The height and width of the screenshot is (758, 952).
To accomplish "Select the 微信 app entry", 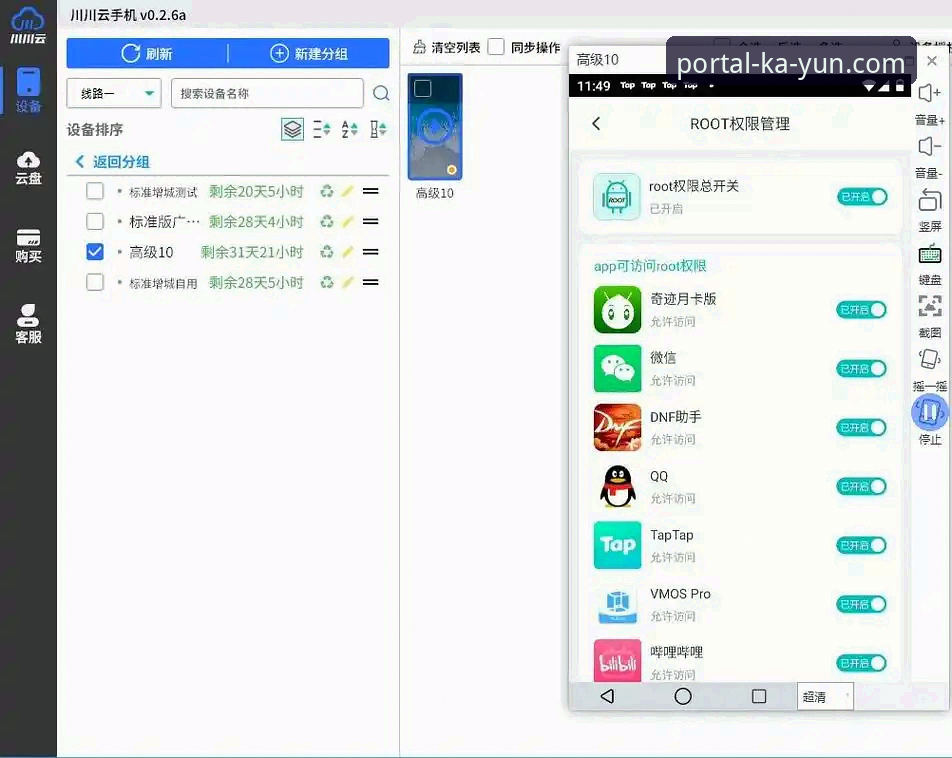I will pyautogui.click(x=740, y=369).
